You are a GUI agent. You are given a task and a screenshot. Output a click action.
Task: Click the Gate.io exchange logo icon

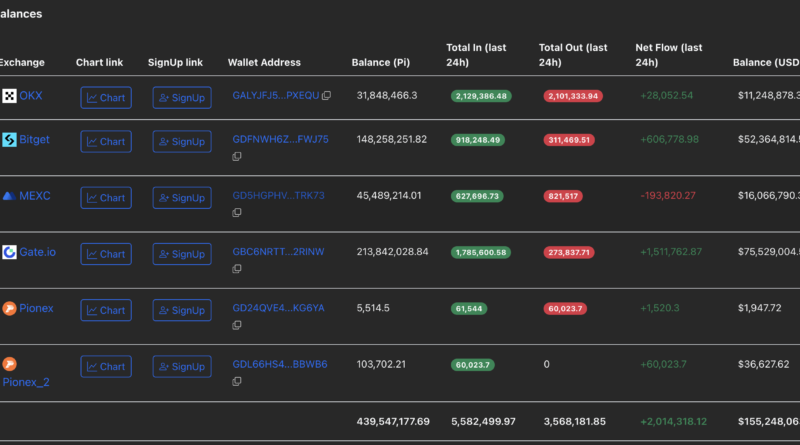point(9,252)
